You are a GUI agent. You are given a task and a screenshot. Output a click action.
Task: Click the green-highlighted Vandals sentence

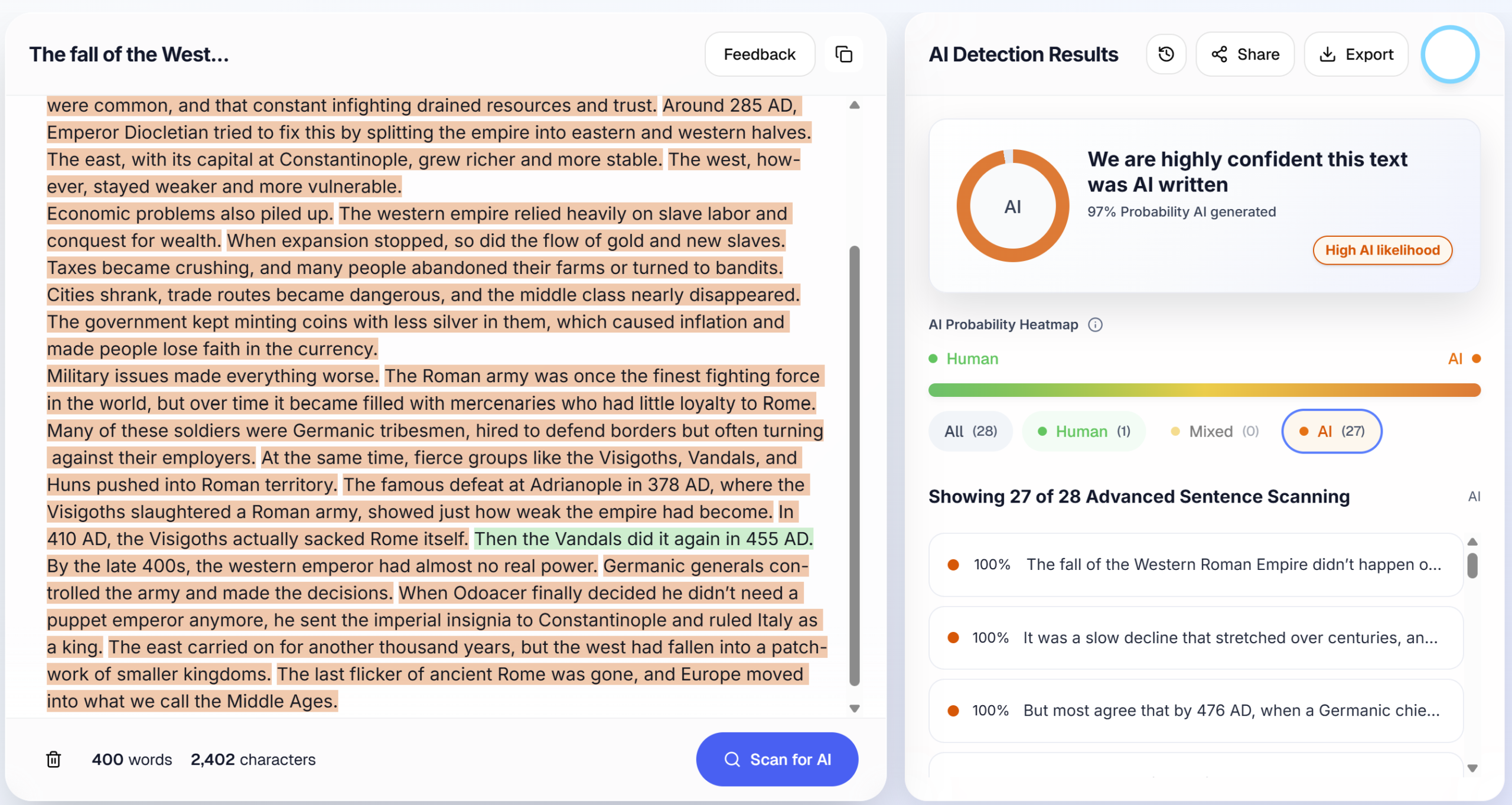coord(644,539)
